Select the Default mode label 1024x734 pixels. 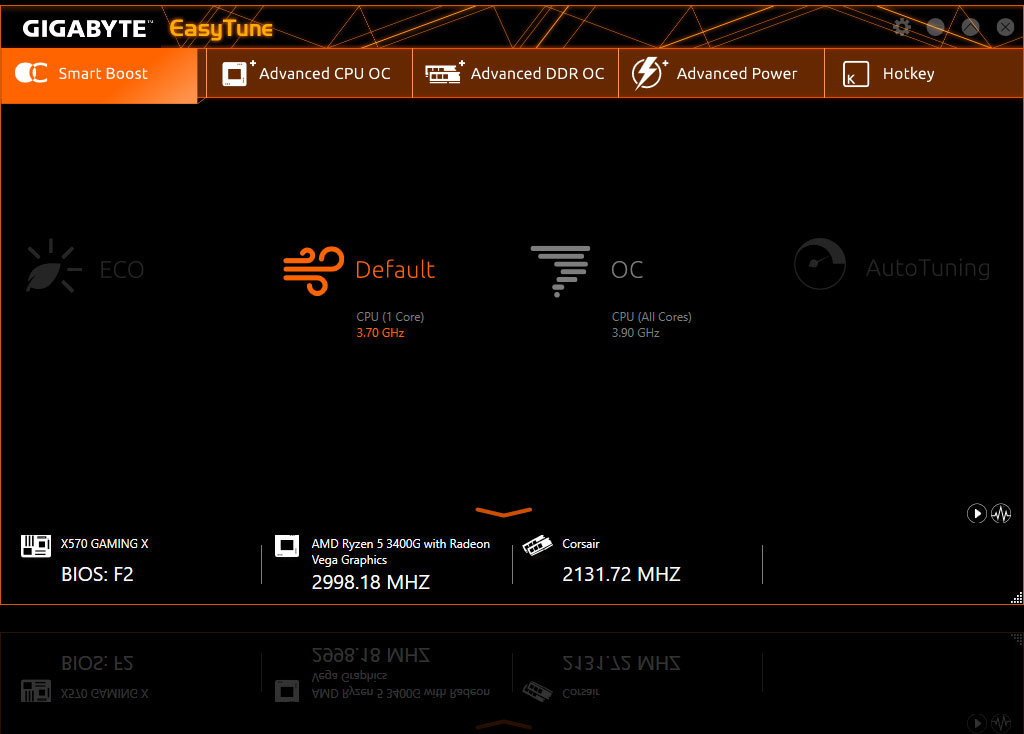[395, 269]
